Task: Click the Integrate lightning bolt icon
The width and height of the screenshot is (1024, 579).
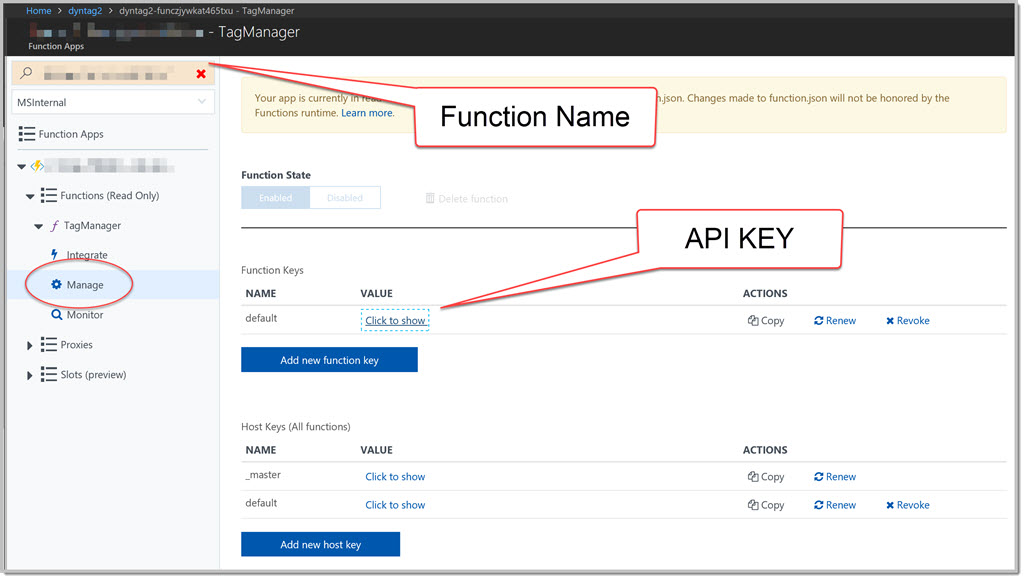Action: [x=54, y=254]
